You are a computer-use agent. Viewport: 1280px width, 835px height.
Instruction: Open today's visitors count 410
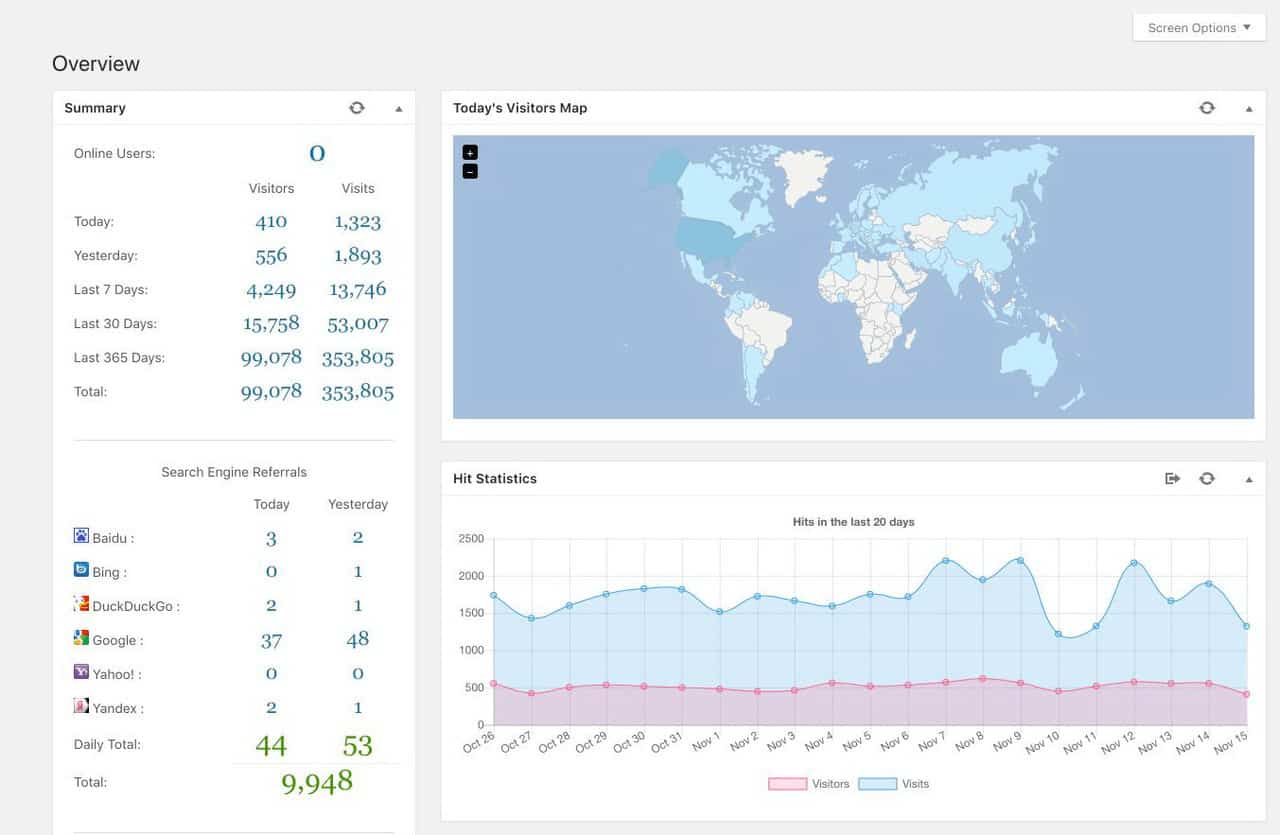tap(271, 222)
